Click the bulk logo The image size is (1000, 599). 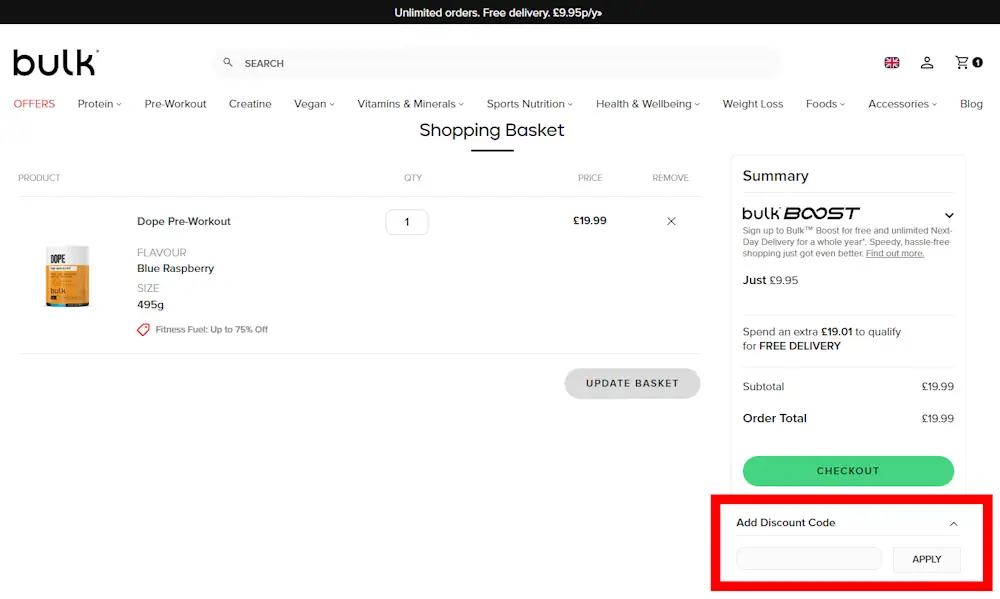coord(55,63)
